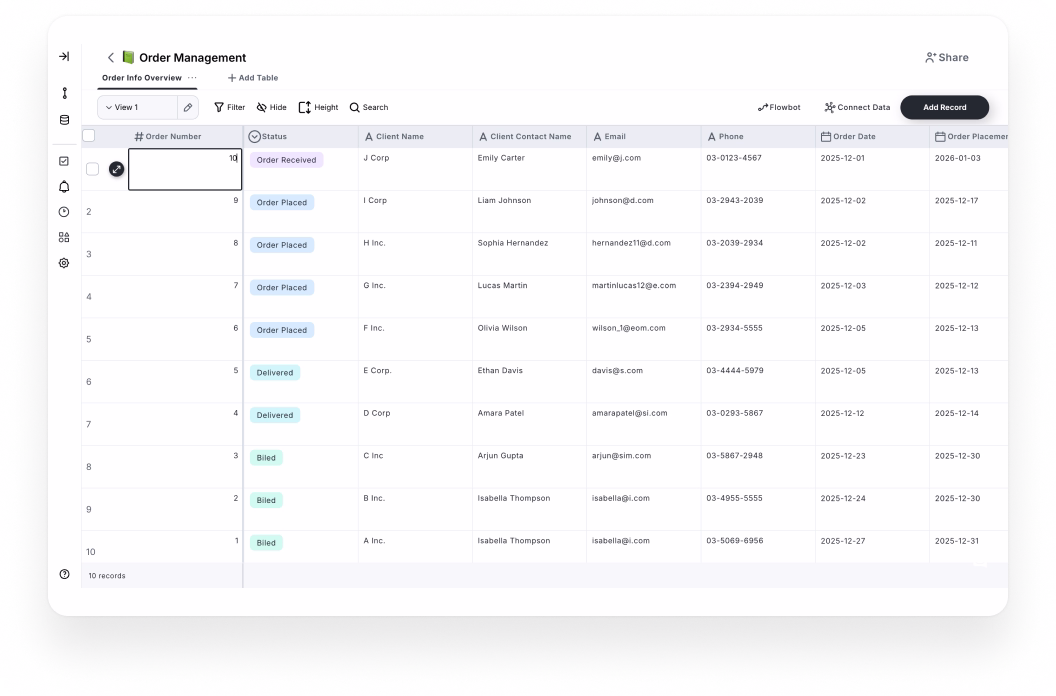
Task: Open notifications bell in sidebar
Action: 64,187
